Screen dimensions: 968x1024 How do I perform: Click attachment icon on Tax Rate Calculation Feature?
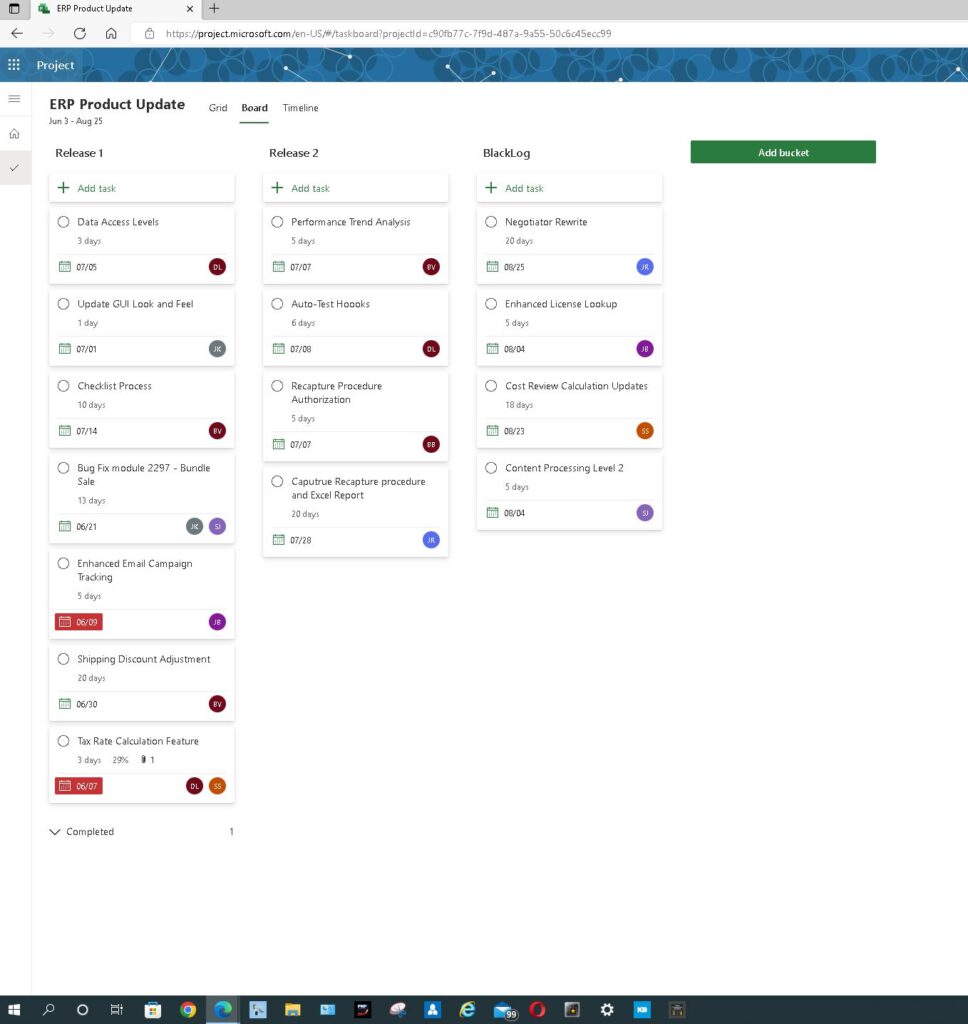tap(143, 760)
